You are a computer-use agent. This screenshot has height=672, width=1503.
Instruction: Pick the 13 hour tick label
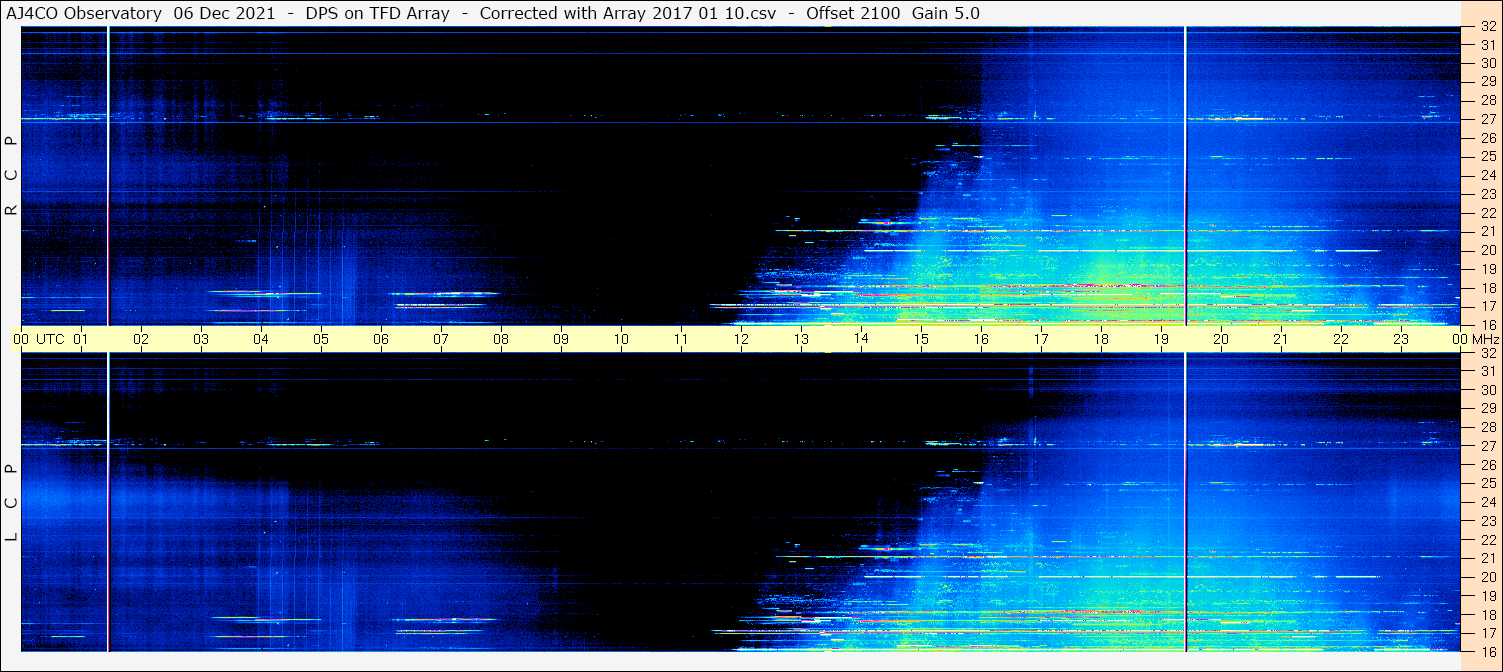pyautogui.click(x=801, y=340)
